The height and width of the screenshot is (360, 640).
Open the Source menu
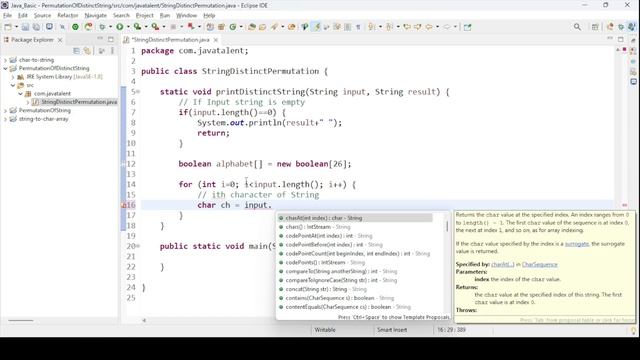(x=42, y=16)
